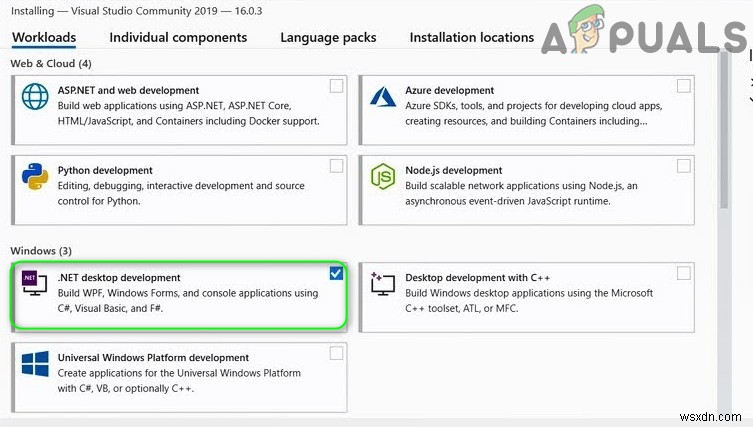This screenshot has height=427, width=753.
Task: Click the workloads list vertical scrollbar
Action: tap(724, 130)
